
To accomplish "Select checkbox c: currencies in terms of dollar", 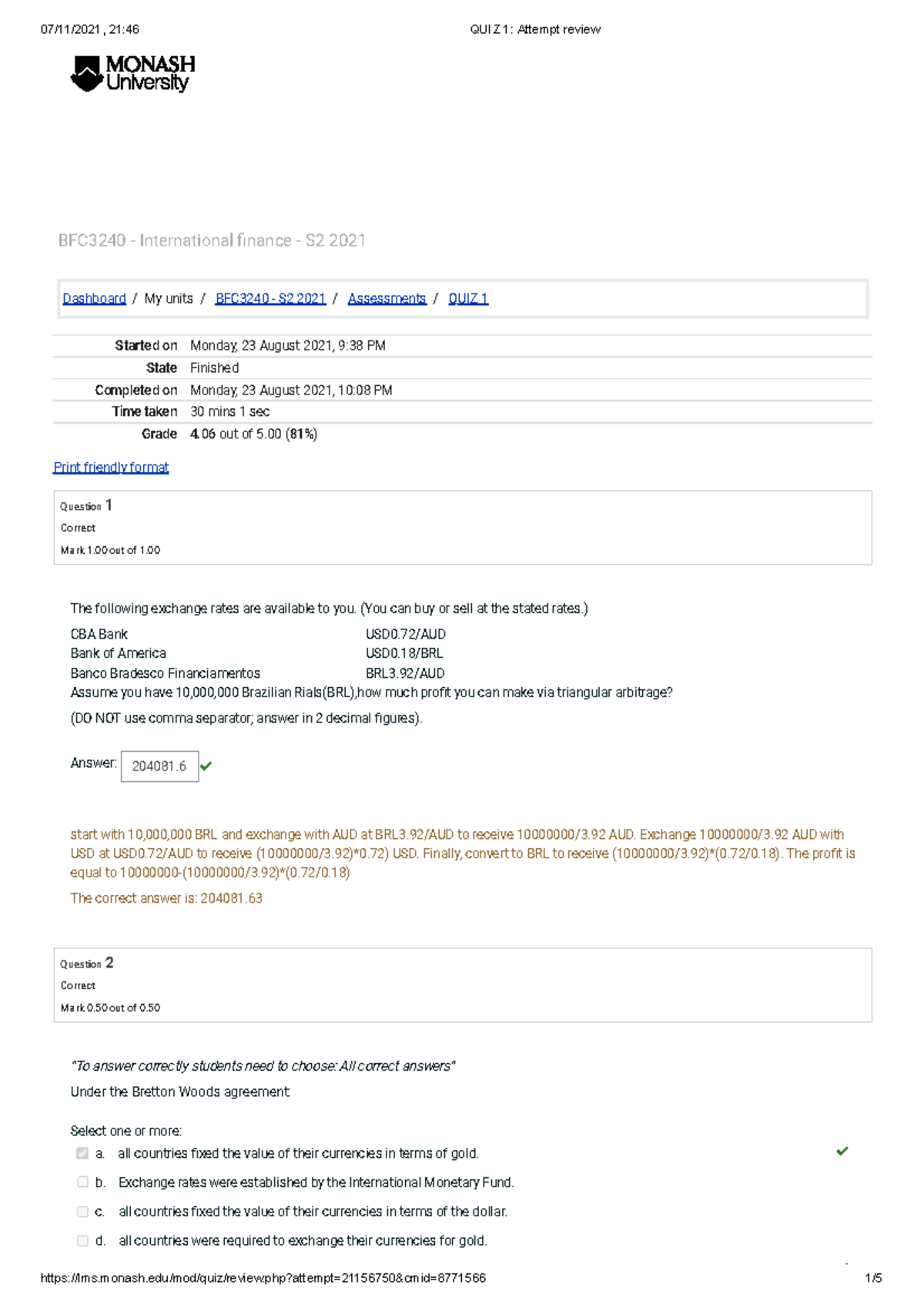I will point(82,1212).
